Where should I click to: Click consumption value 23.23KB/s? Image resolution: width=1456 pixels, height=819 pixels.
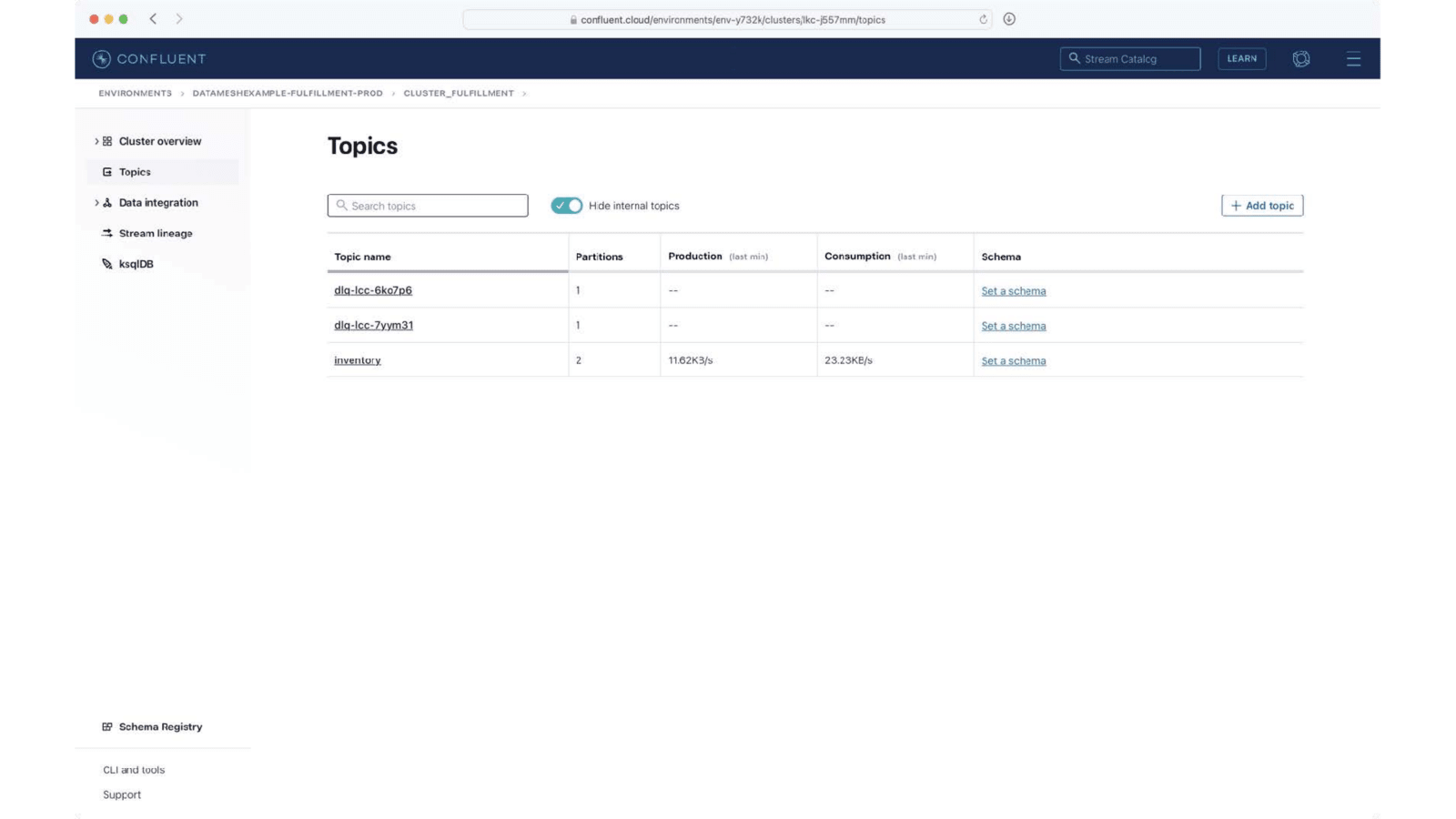click(x=848, y=360)
